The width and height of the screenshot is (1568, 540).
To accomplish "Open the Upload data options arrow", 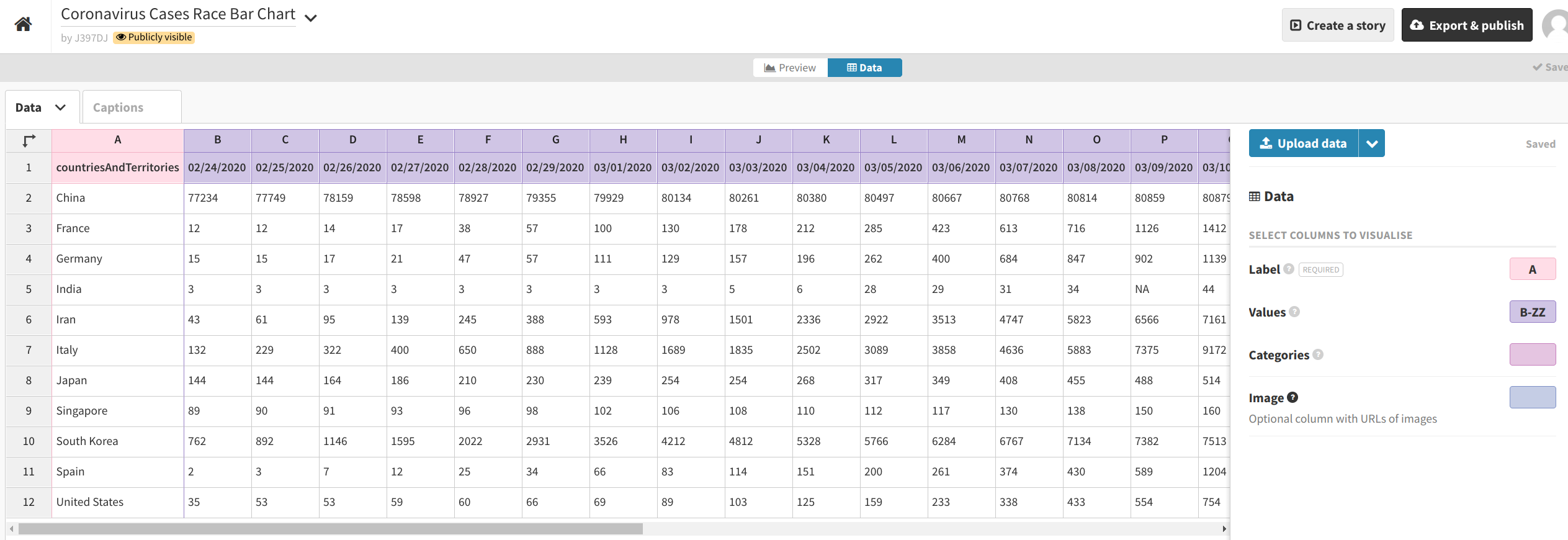I will click(x=1372, y=143).
